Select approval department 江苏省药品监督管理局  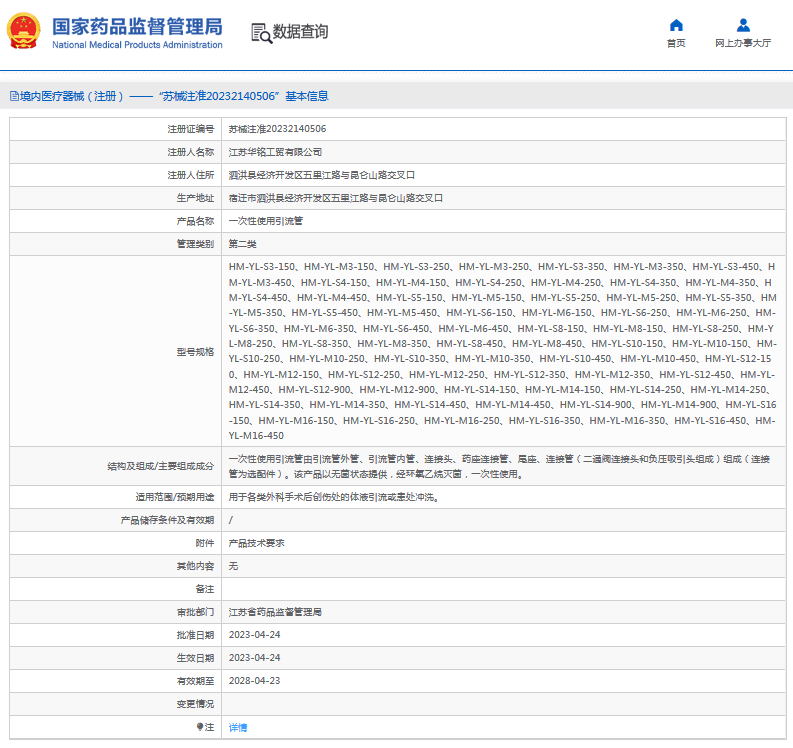pyautogui.click(x=275, y=612)
